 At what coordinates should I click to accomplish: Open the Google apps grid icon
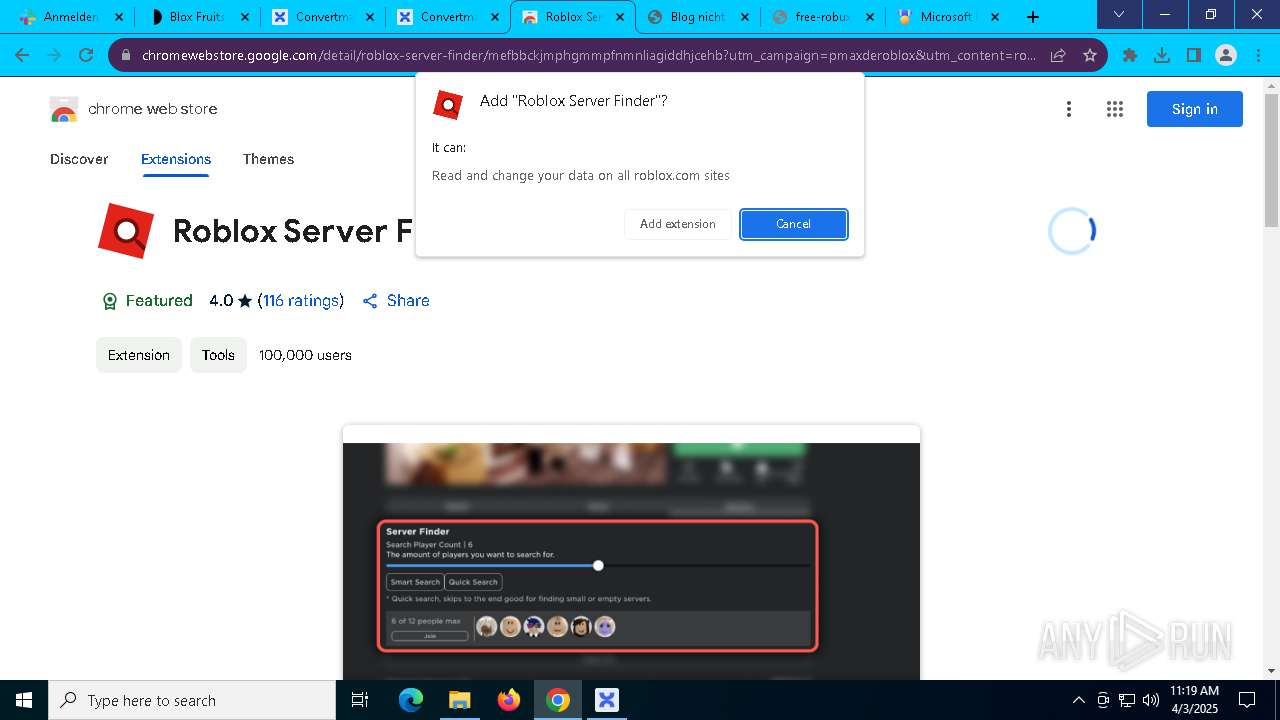[1115, 109]
